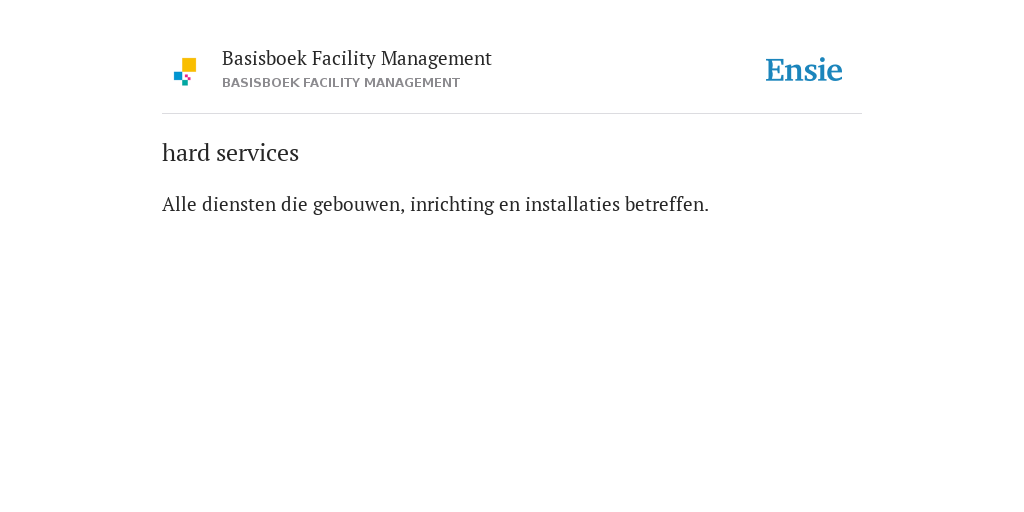Click the word 'inrichting' in the definition
1024x512 pixels.
point(452,204)
